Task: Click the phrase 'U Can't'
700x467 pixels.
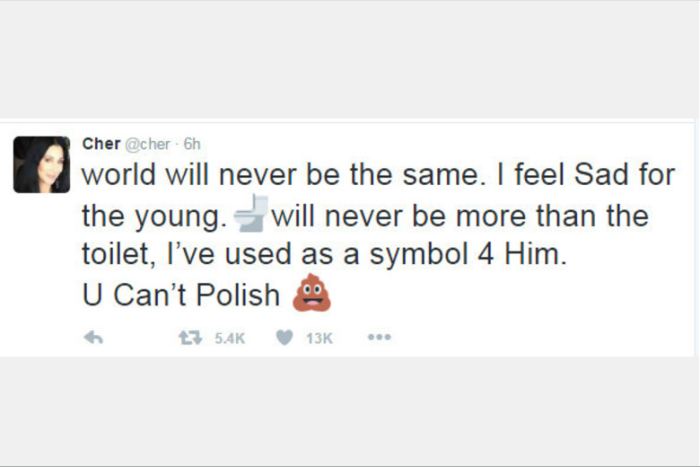Action: [x=125, y=297]
